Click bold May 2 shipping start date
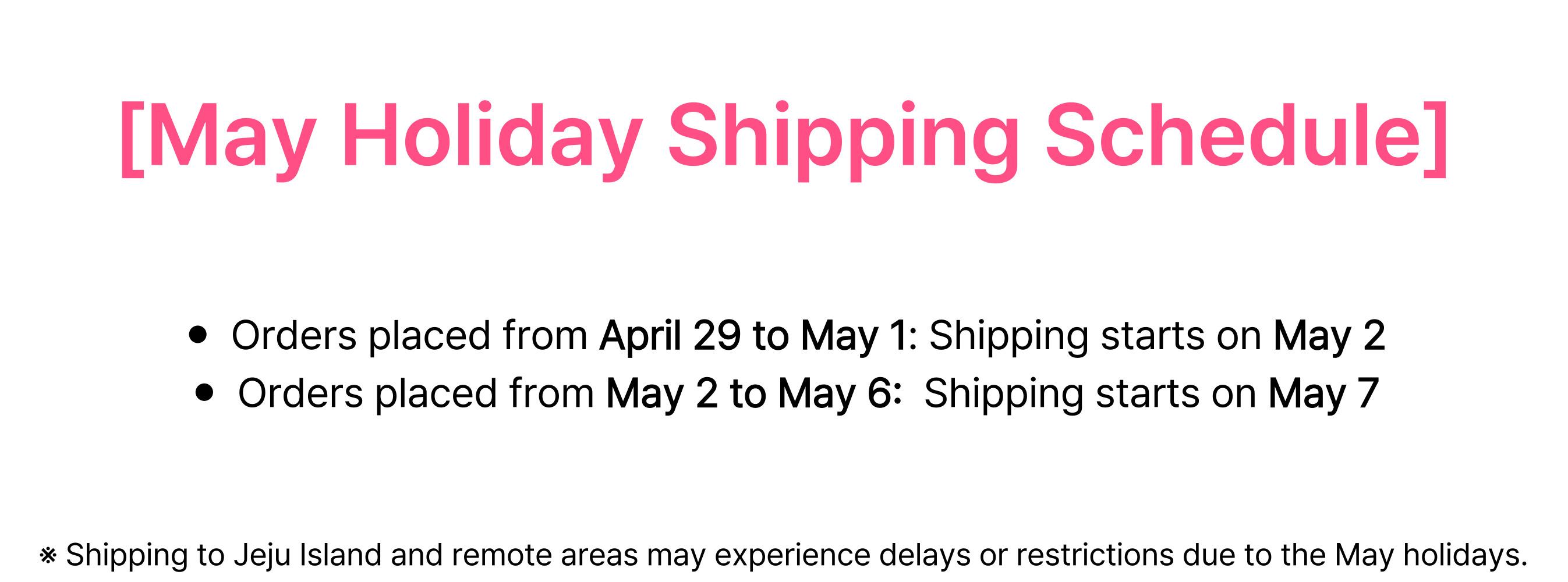 [1329, 336]
